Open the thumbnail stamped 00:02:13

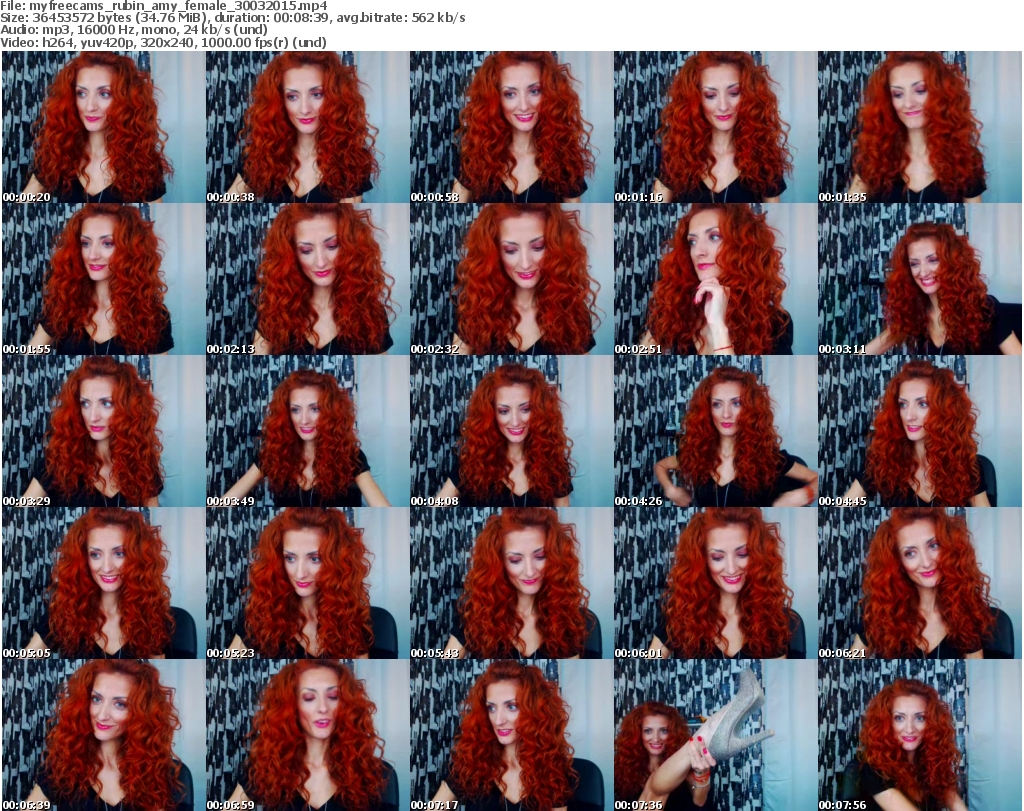click(308, 279)
